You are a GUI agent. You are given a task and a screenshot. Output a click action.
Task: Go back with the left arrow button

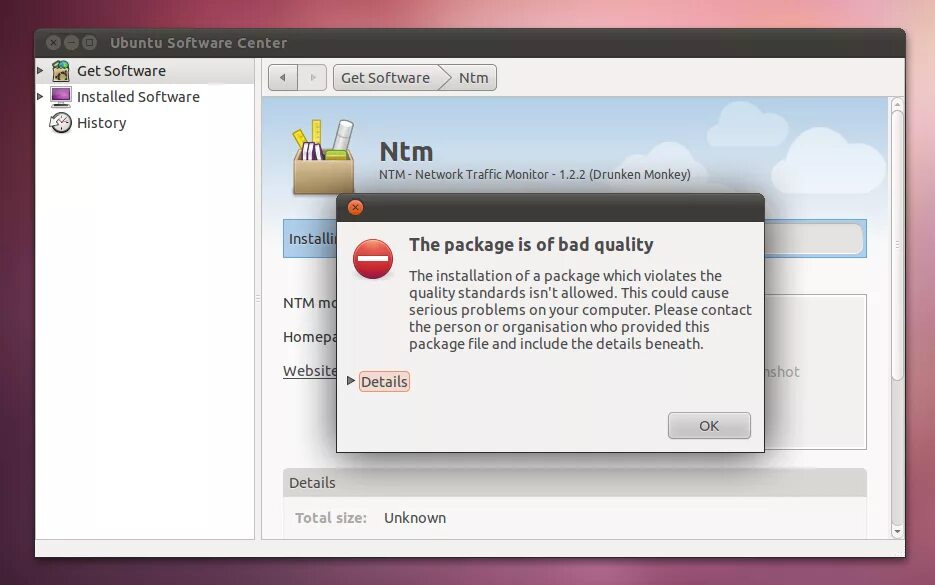pos(283,78)
